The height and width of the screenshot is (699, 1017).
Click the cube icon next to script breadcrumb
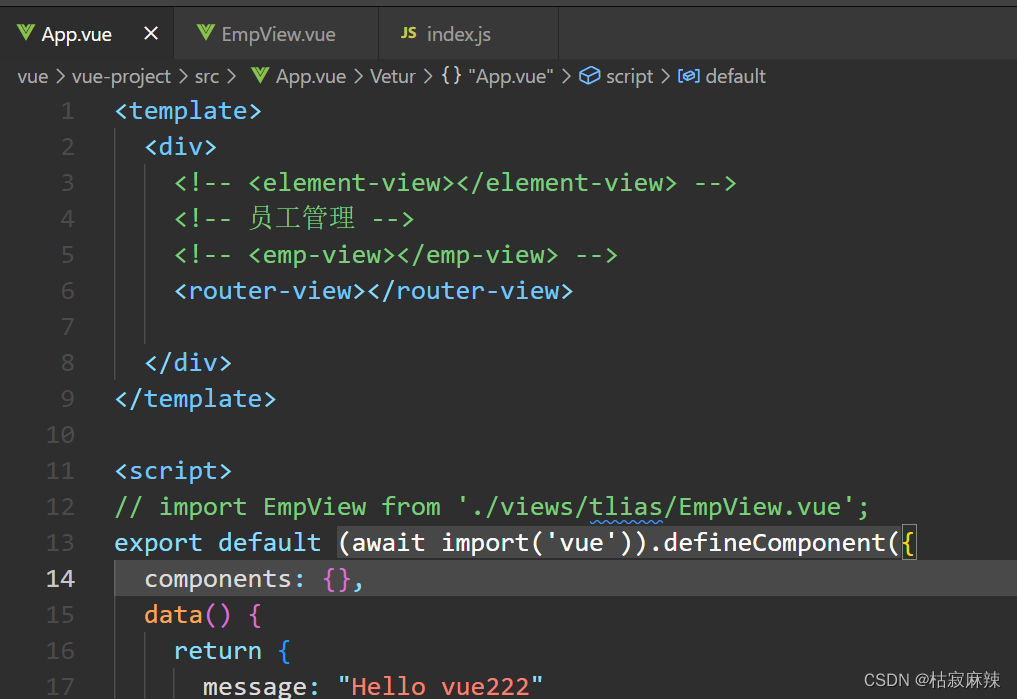[589, 76]
